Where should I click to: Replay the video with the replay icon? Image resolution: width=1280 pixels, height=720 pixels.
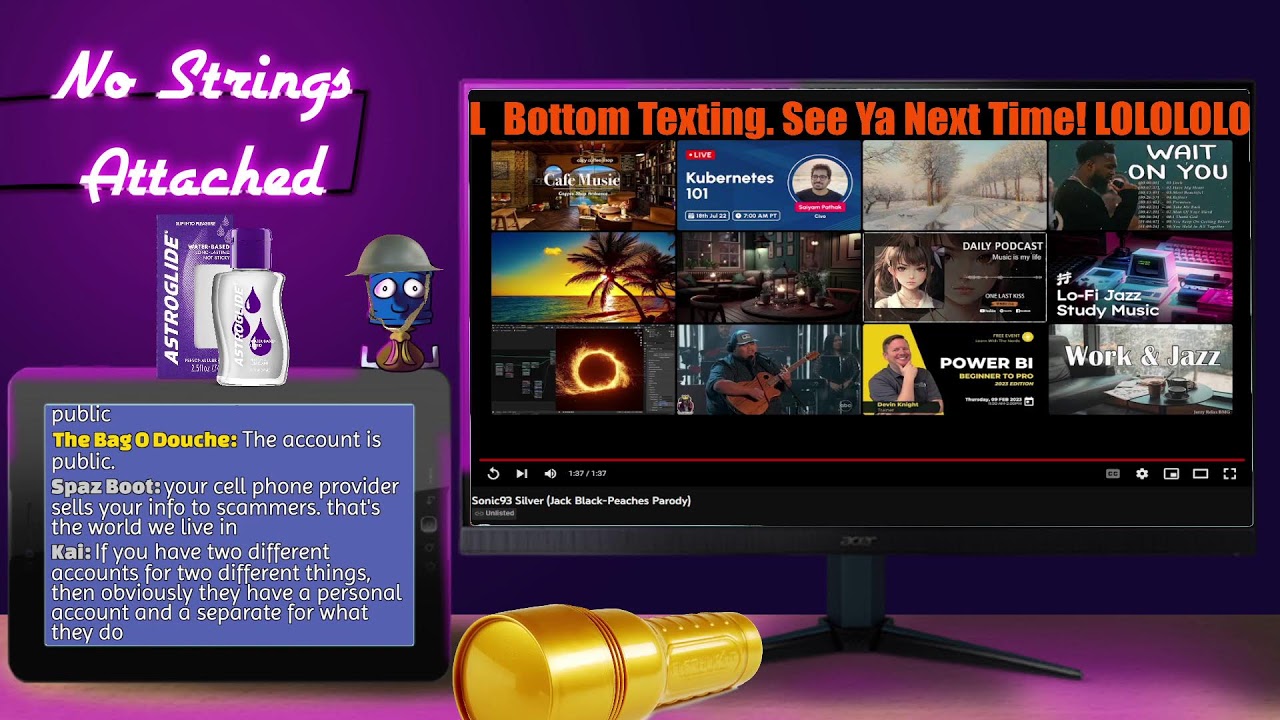point(493,474)
